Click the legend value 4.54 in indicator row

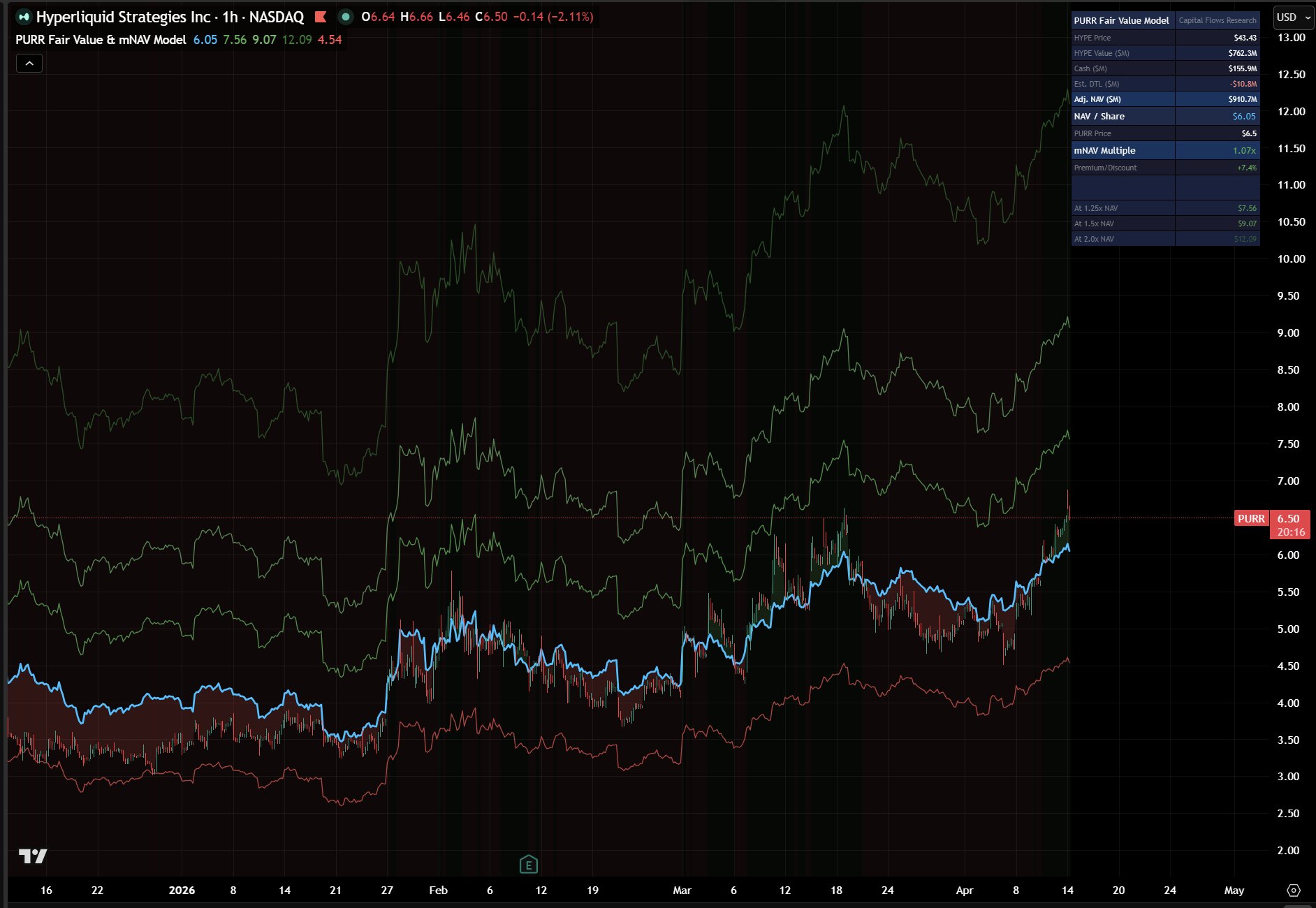tap(330, 40)
